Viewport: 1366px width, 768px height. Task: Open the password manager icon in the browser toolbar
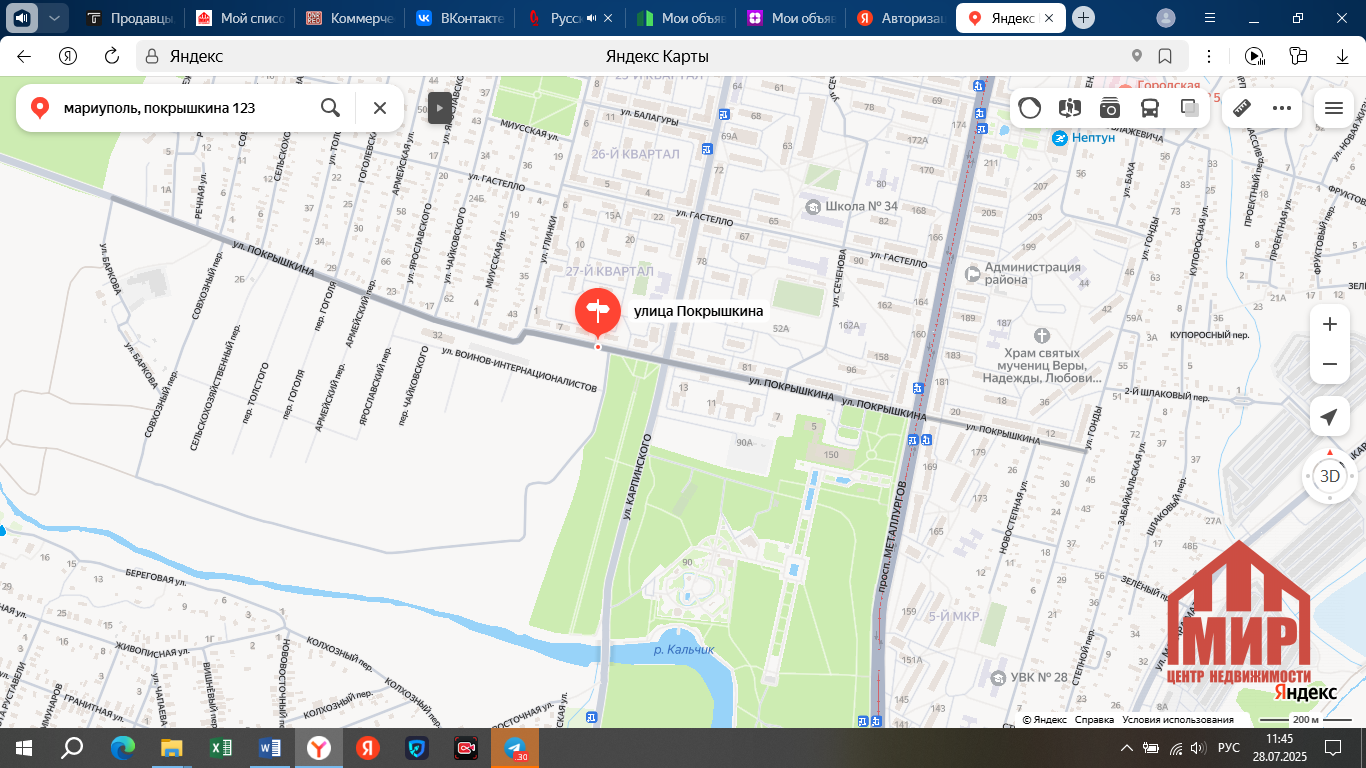[x=1298, y=56]
